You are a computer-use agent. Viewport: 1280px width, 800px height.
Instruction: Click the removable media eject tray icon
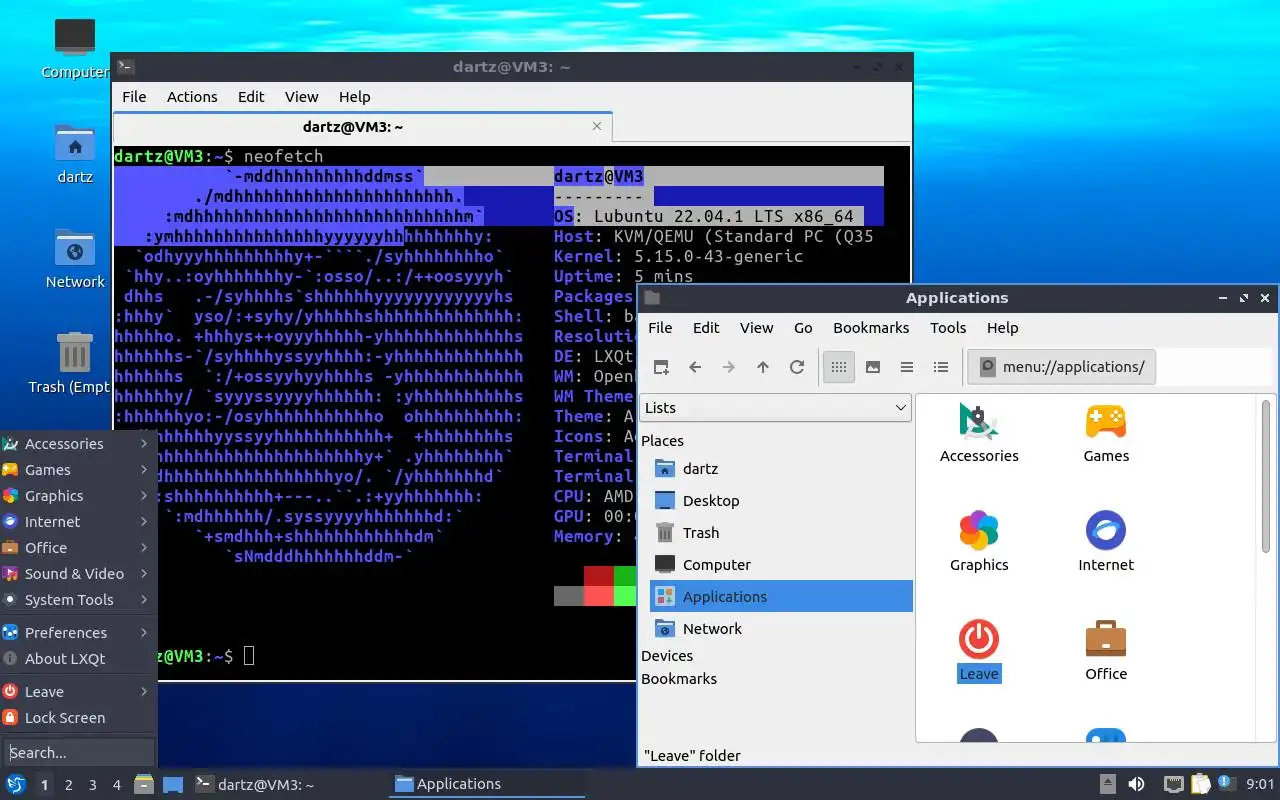pyautogui.click(x=1107, y=784)
